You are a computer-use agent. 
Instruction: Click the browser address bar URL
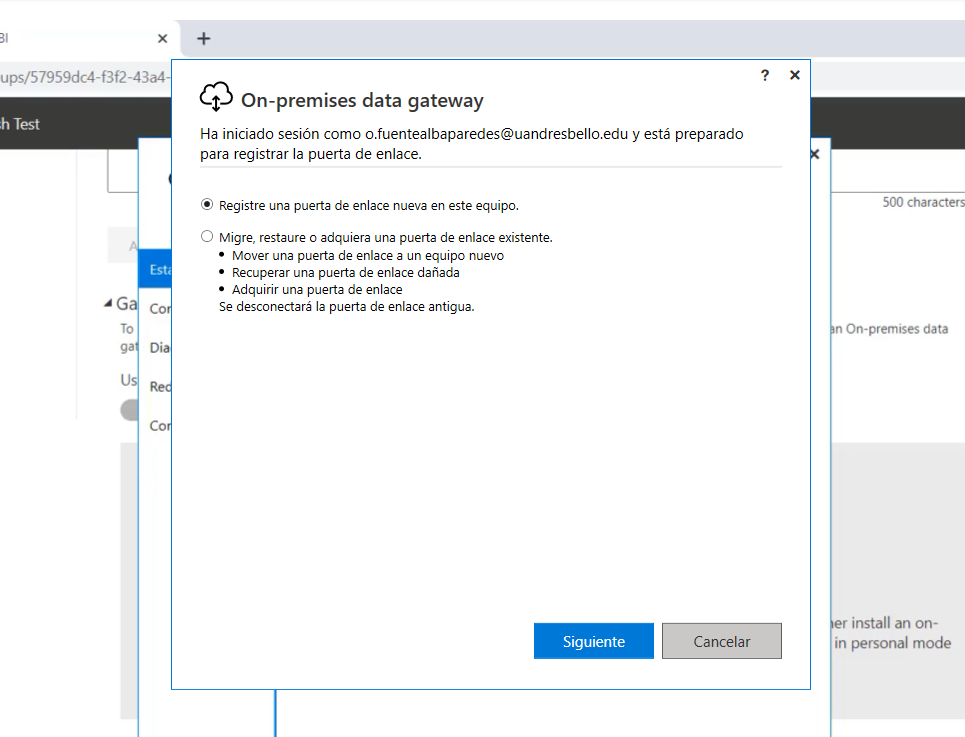pyautogui.click(x=85, y=77)
